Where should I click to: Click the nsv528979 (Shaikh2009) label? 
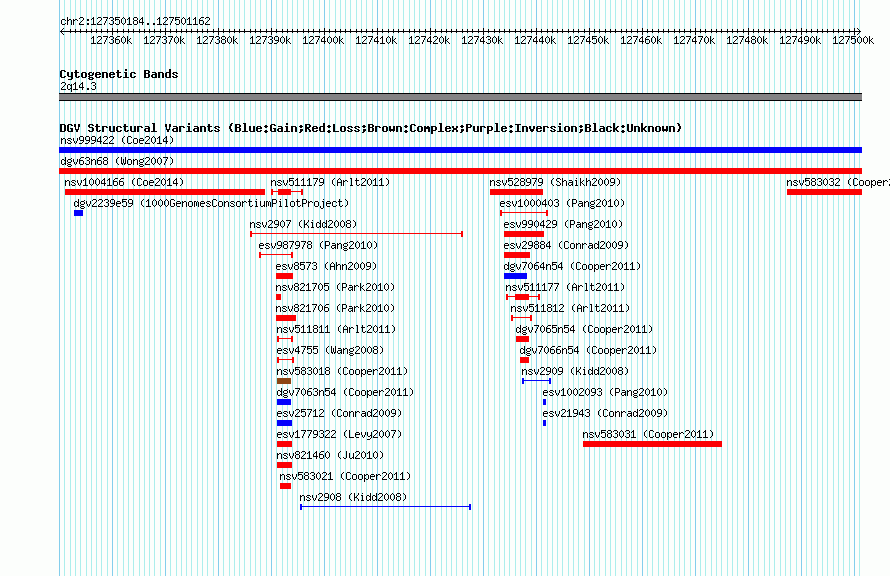pyautogui.click(x=555, y=182)
